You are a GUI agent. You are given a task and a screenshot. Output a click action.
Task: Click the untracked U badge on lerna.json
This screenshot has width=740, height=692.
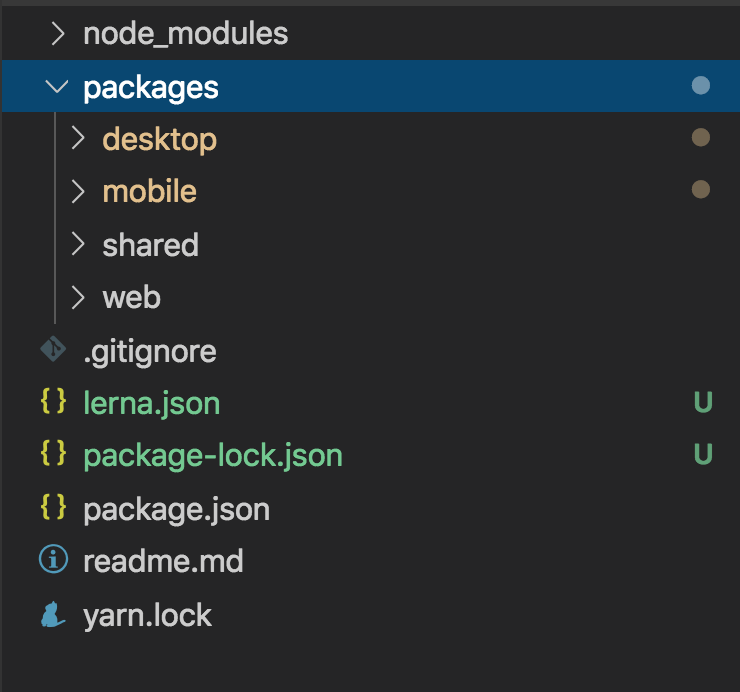(x=703, y=403)
